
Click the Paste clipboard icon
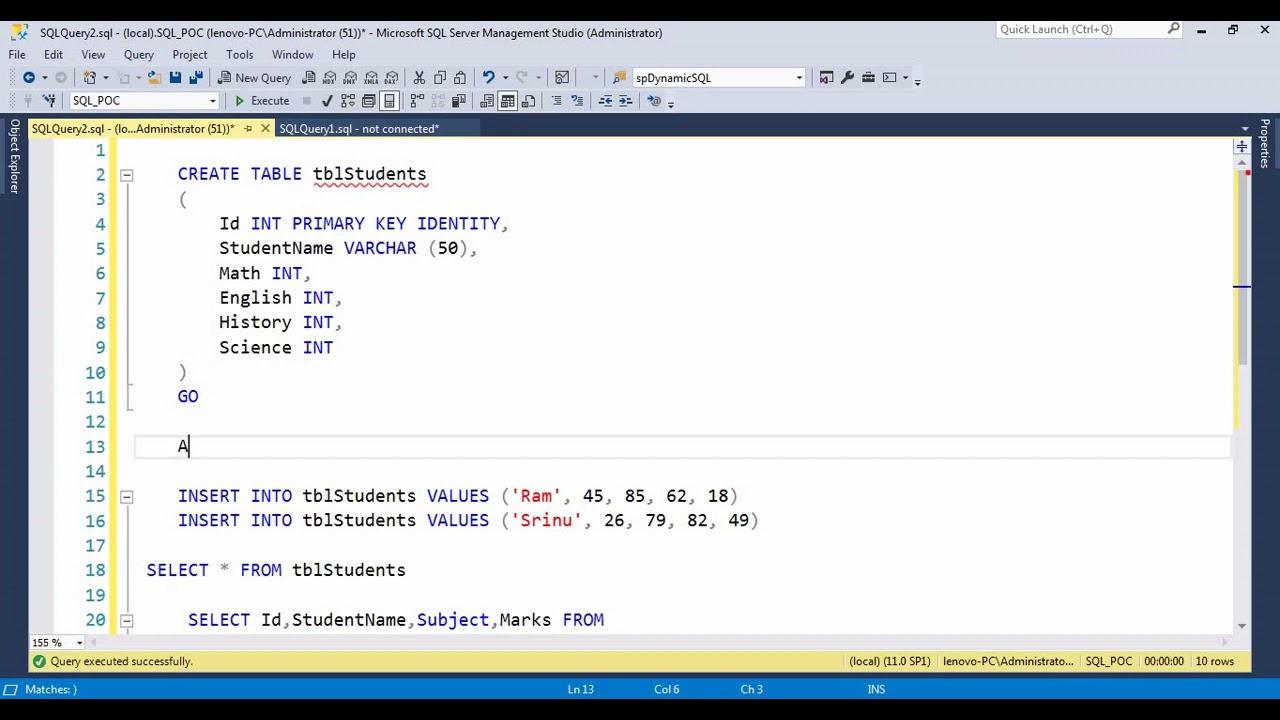[460, 77]
